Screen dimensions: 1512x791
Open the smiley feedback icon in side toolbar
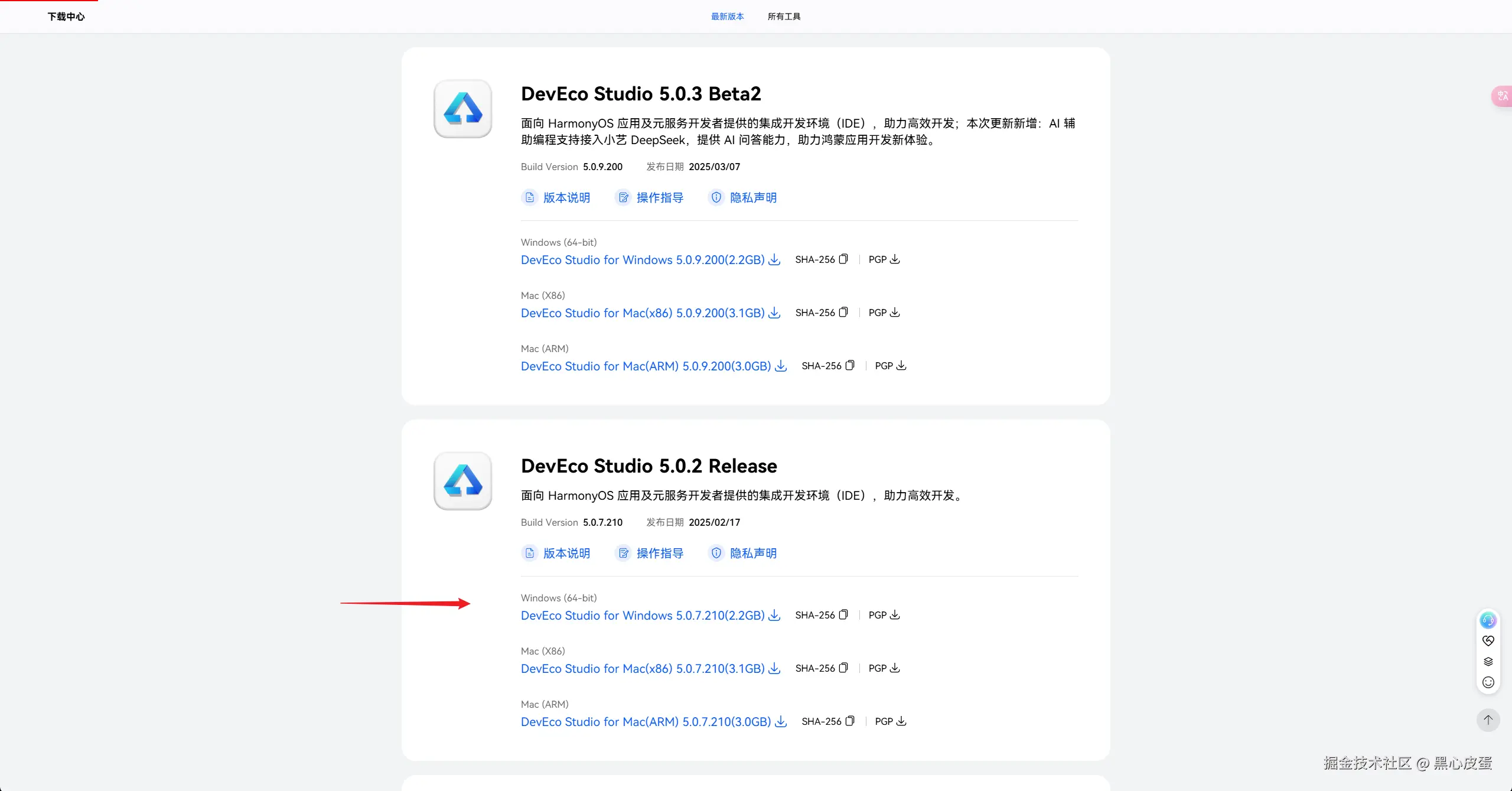[1488, 682]
